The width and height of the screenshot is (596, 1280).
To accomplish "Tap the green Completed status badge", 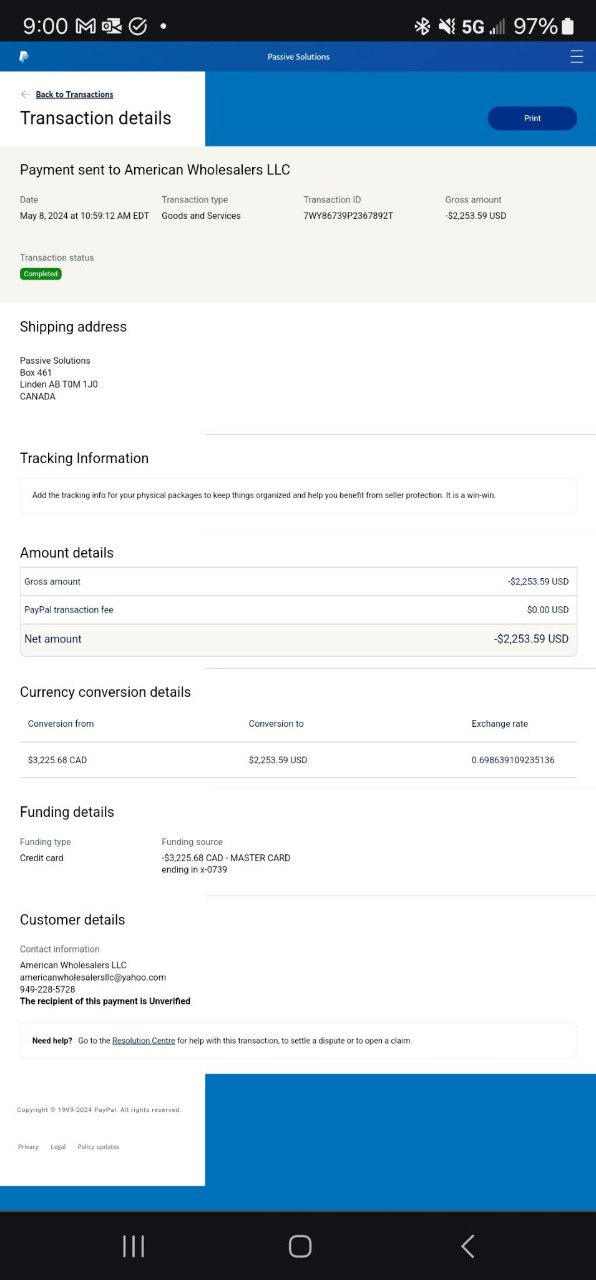I will pos(41,274).
